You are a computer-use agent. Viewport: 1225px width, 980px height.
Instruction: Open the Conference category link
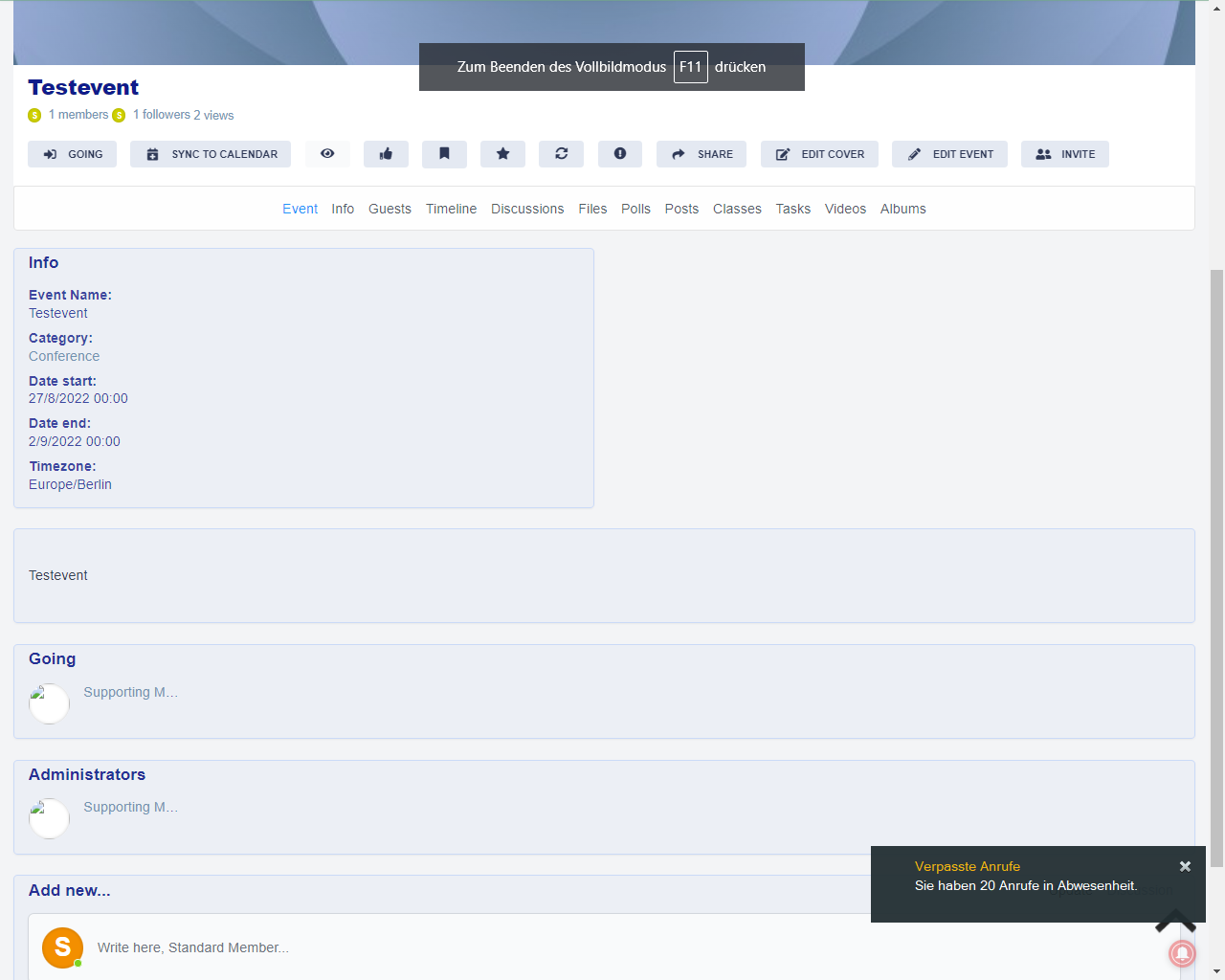point(64,356)
